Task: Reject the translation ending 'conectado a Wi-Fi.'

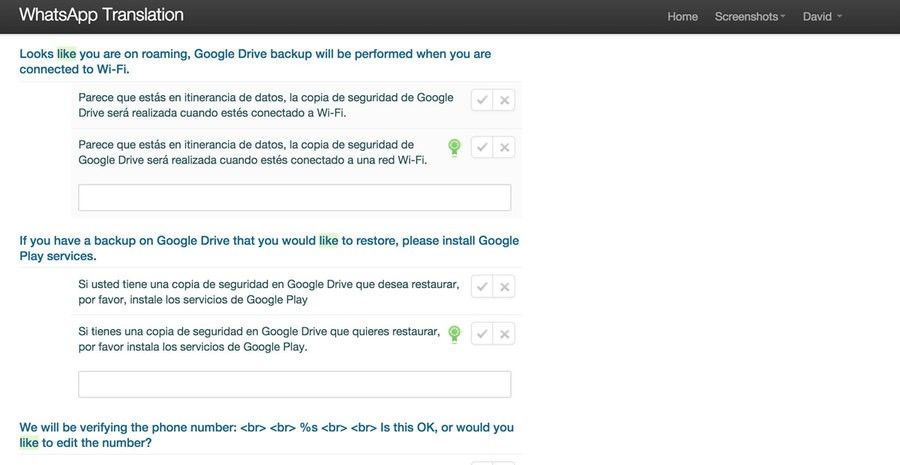Action: pos(504,100)
